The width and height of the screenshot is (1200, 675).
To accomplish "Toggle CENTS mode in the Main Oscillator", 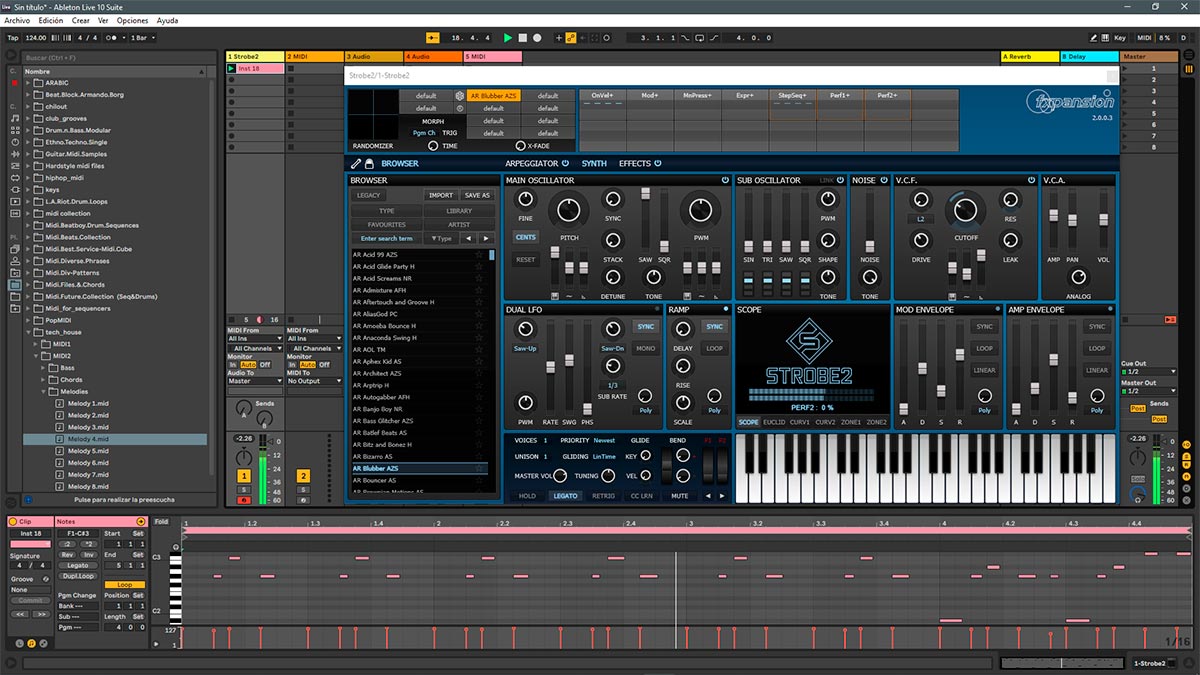I will tap(526, 237).
